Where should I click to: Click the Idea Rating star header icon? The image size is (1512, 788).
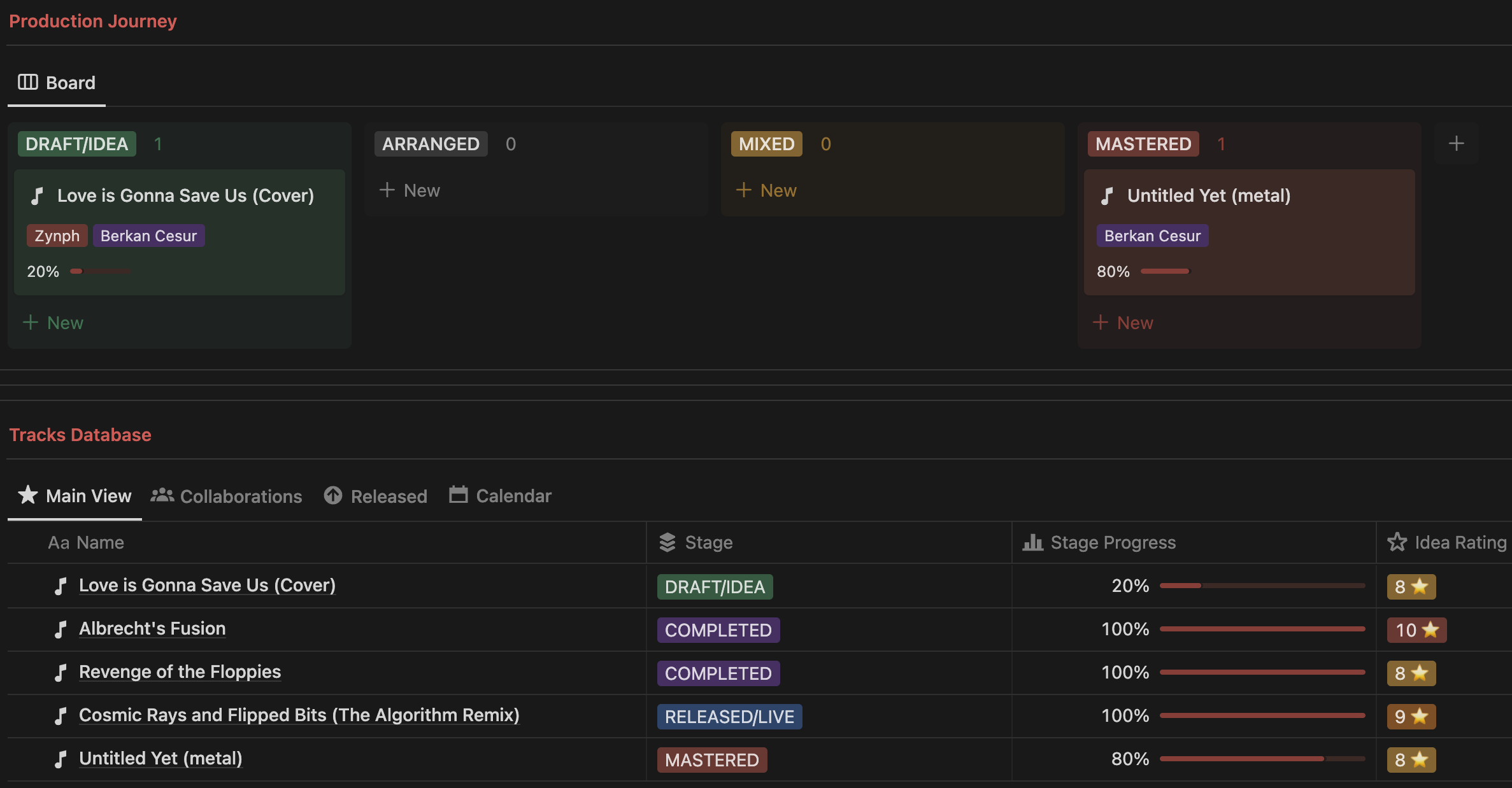pos(1397,542)
